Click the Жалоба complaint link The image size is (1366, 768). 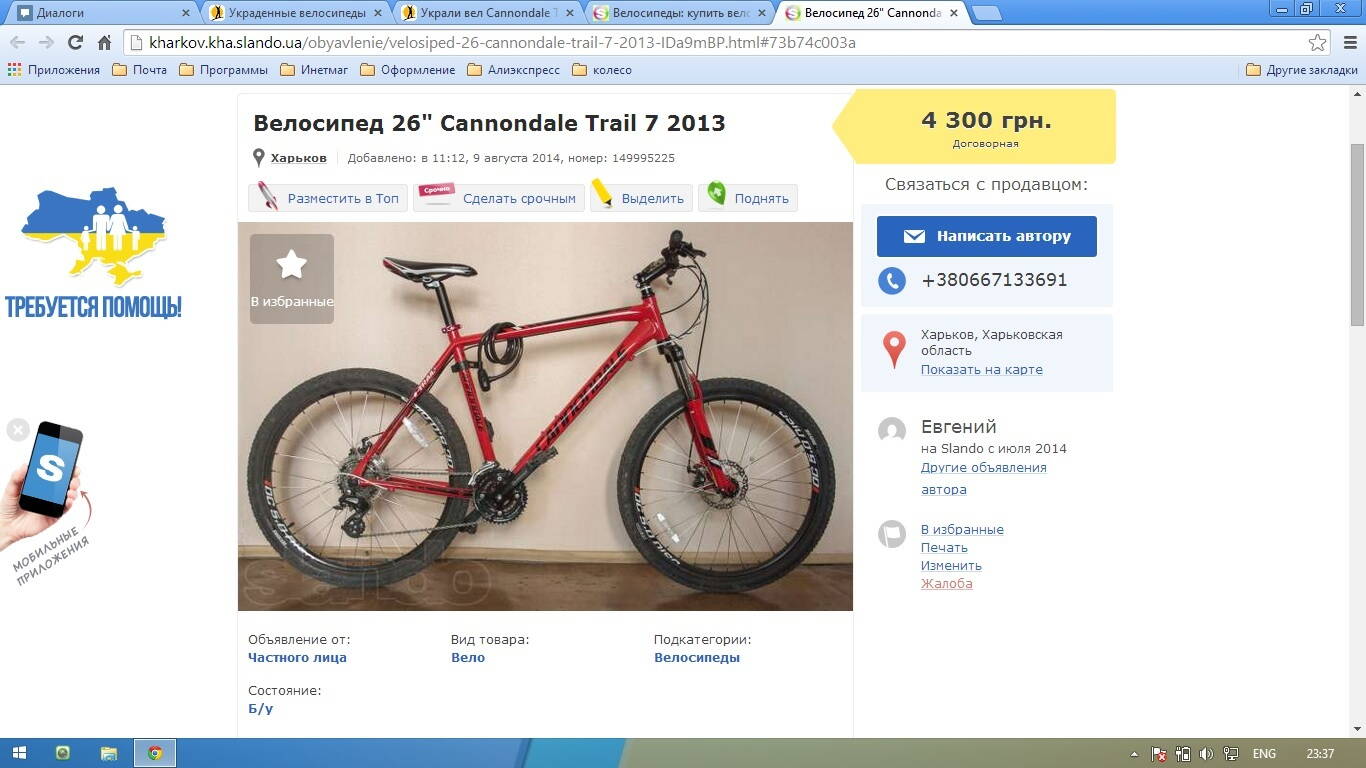coord(946,583)
